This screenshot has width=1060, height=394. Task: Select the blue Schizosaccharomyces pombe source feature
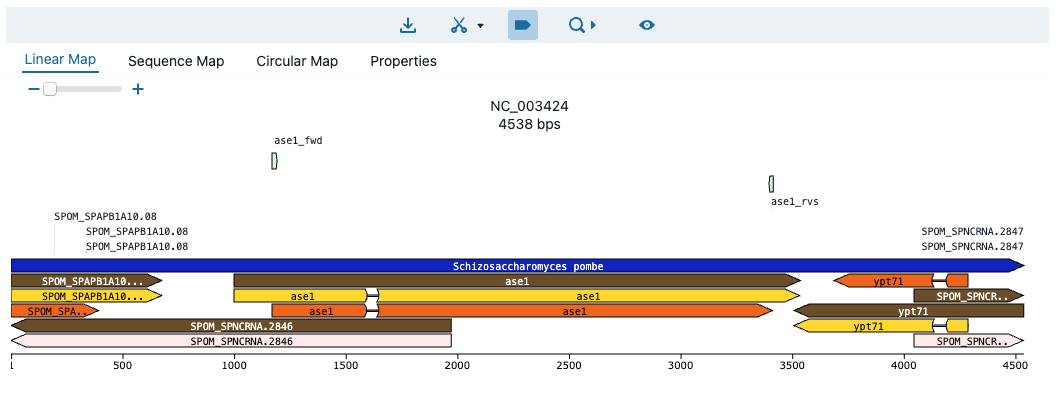point(518,266)
